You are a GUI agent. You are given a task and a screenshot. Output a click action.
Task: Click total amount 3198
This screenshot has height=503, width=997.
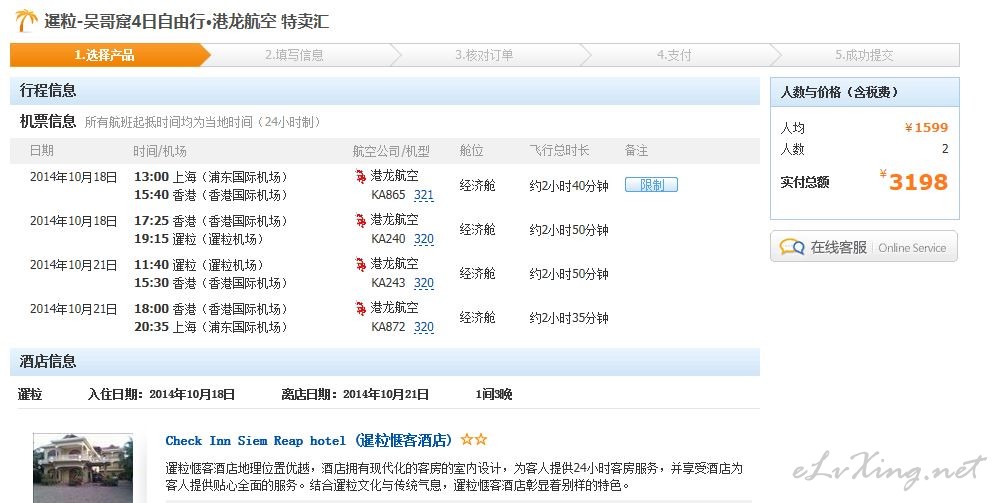coord(918,182)
